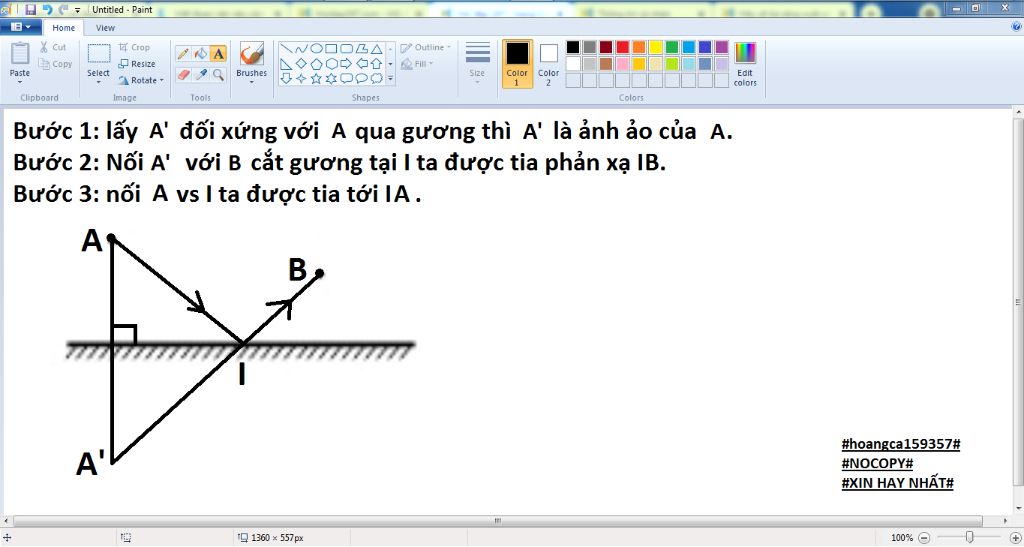This screenshot has height=547, width=1024.
Task: Click the Undo arrow in title bar
Action: pyautogui.click(x=47, y=10)
